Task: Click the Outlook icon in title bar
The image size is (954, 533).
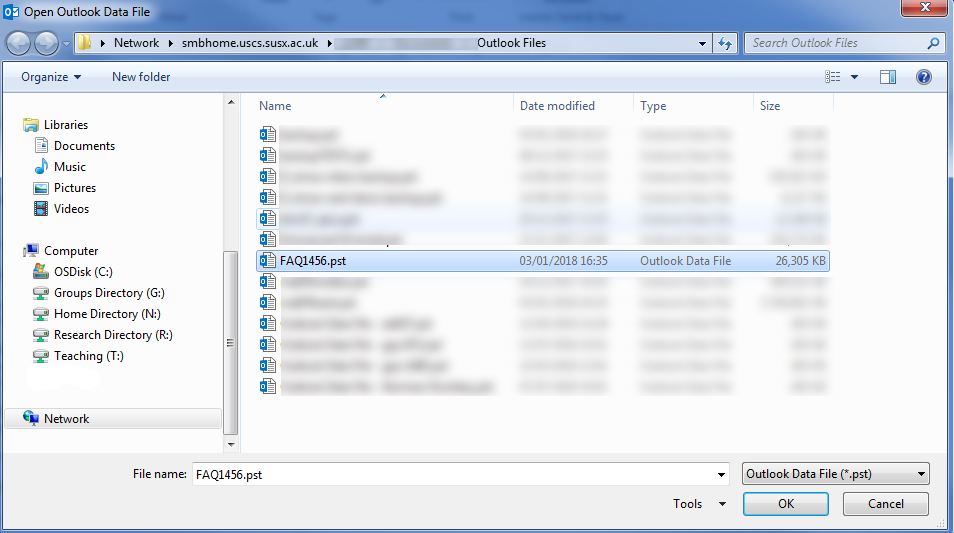Action: (x=11, y=12)
